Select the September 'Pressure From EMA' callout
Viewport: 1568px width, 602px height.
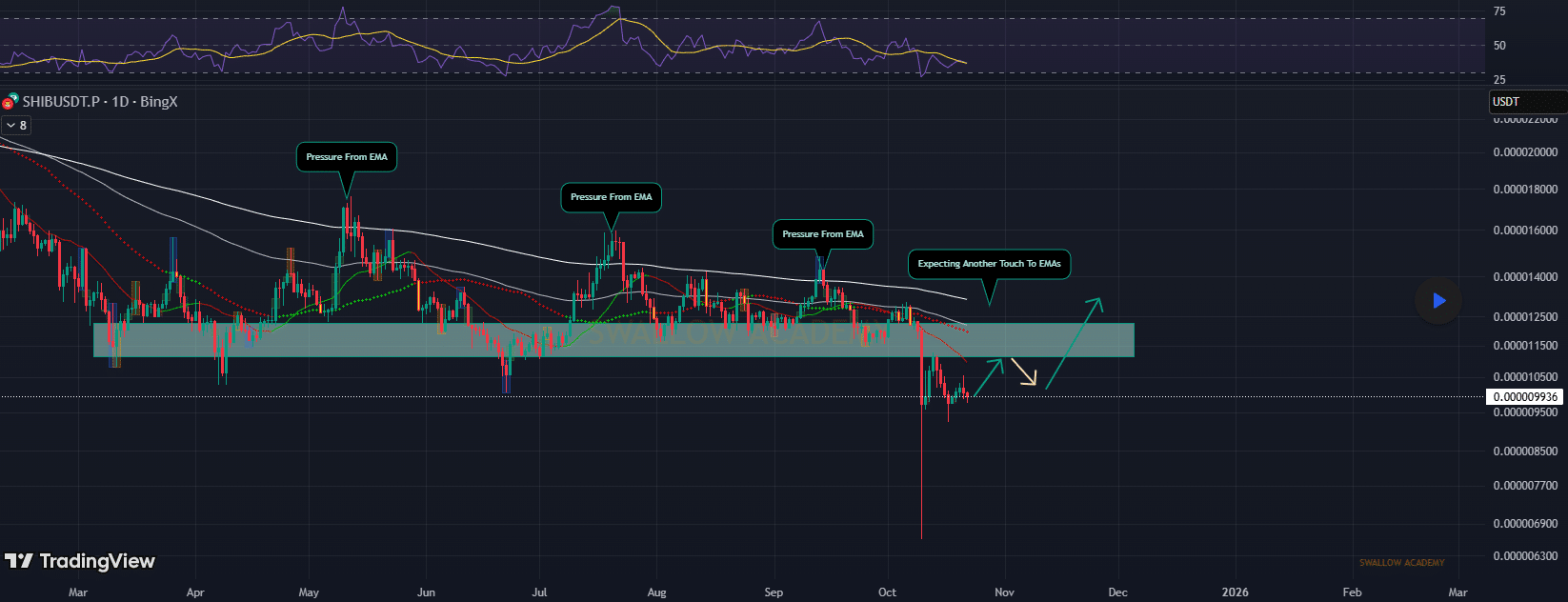[x=823, y=234]
